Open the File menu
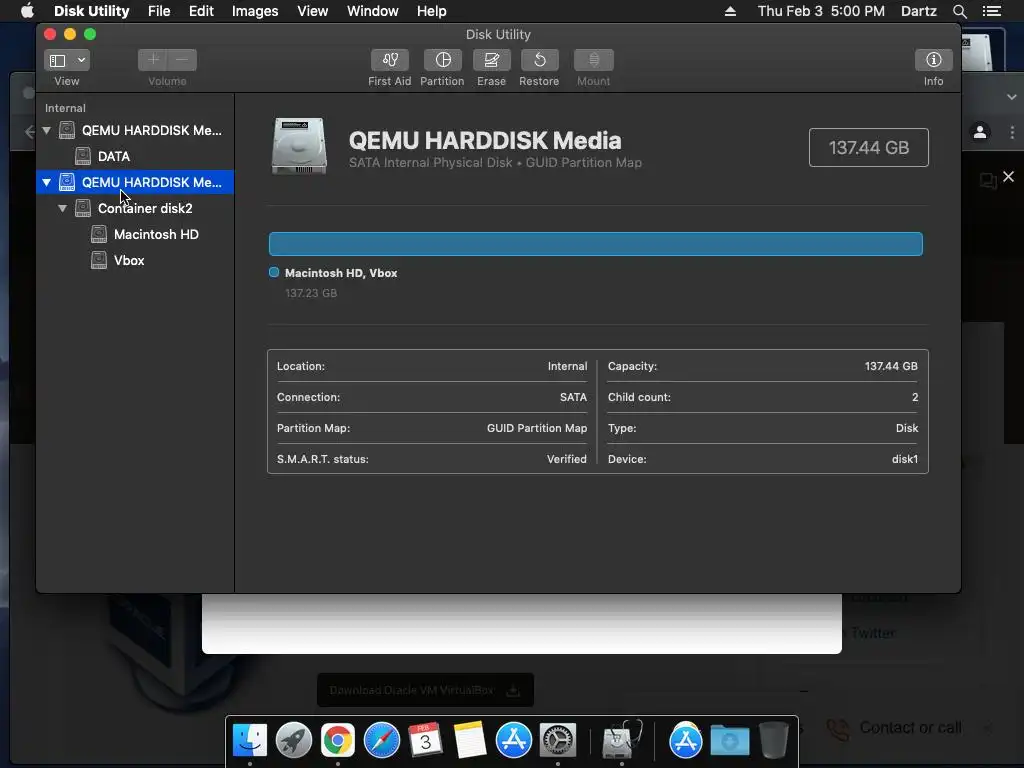The image size is (1024, 768). (159, 11)
